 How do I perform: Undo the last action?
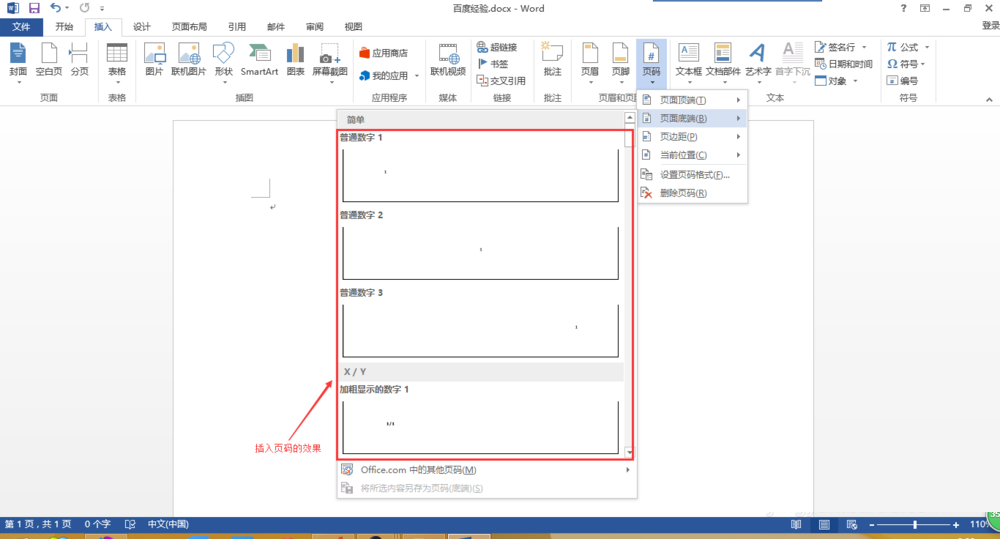(55, 8)
